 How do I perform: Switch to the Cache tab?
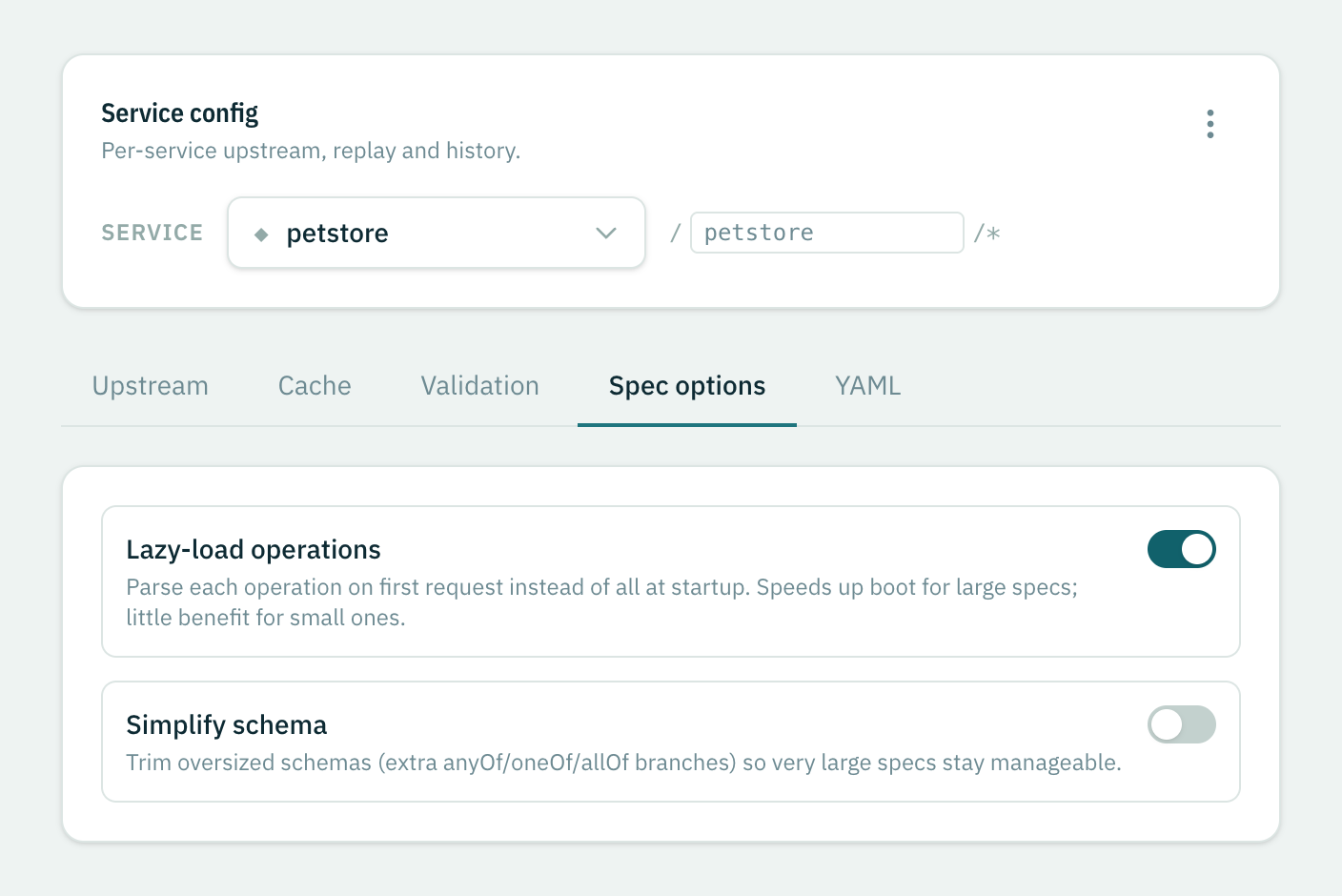point(315,386)
